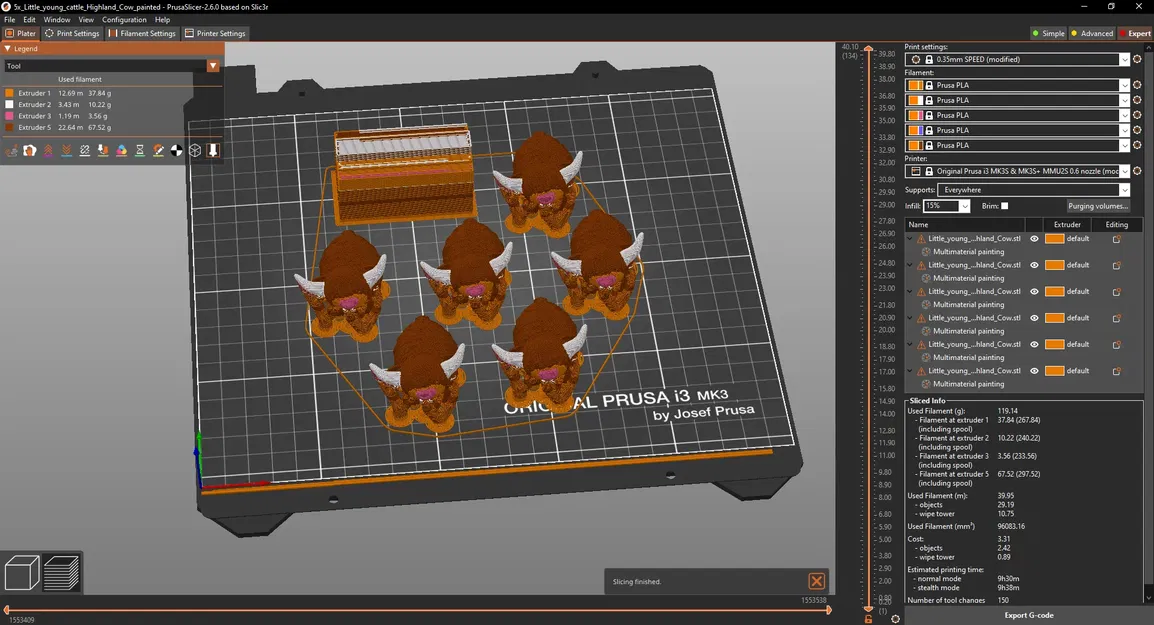Viewport: 1154px width, 625px height.
Task: Toggle Seams visibility icon in legend
Action: (x=85, y=150)
